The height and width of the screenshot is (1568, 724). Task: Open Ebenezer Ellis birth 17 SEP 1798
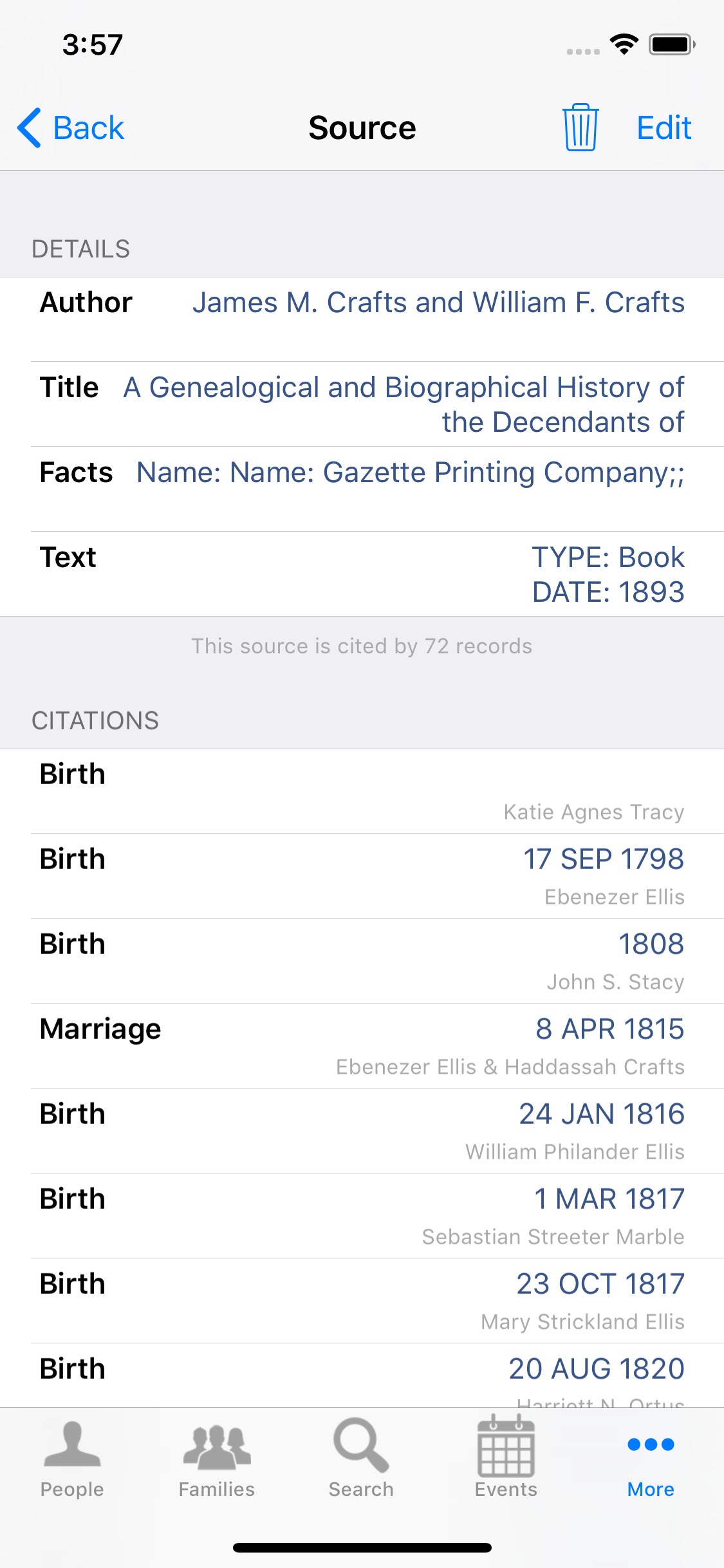pos(362,876)
